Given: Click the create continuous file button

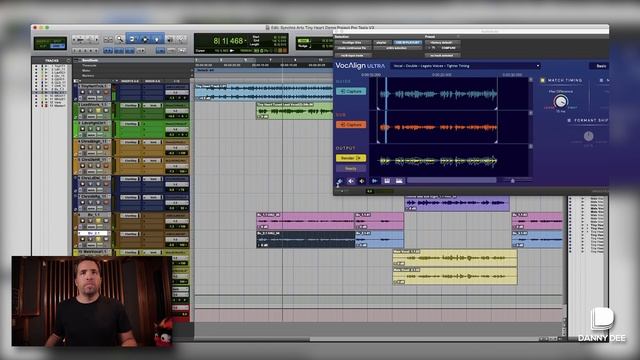Looking at the screenshot, I should pyautogui.click(x=353, y=48).
